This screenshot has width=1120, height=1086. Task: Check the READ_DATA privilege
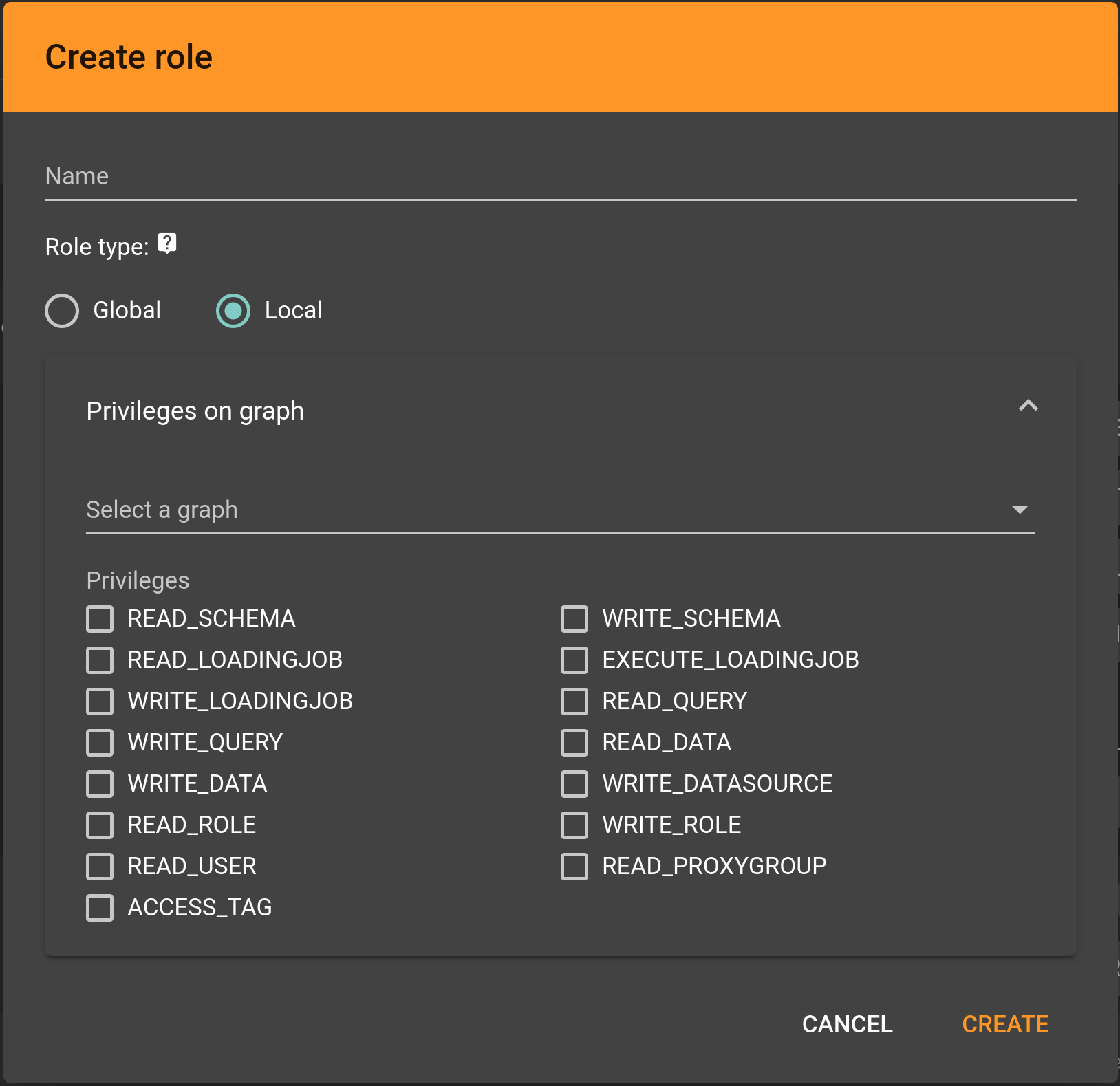tap(575, 742)
